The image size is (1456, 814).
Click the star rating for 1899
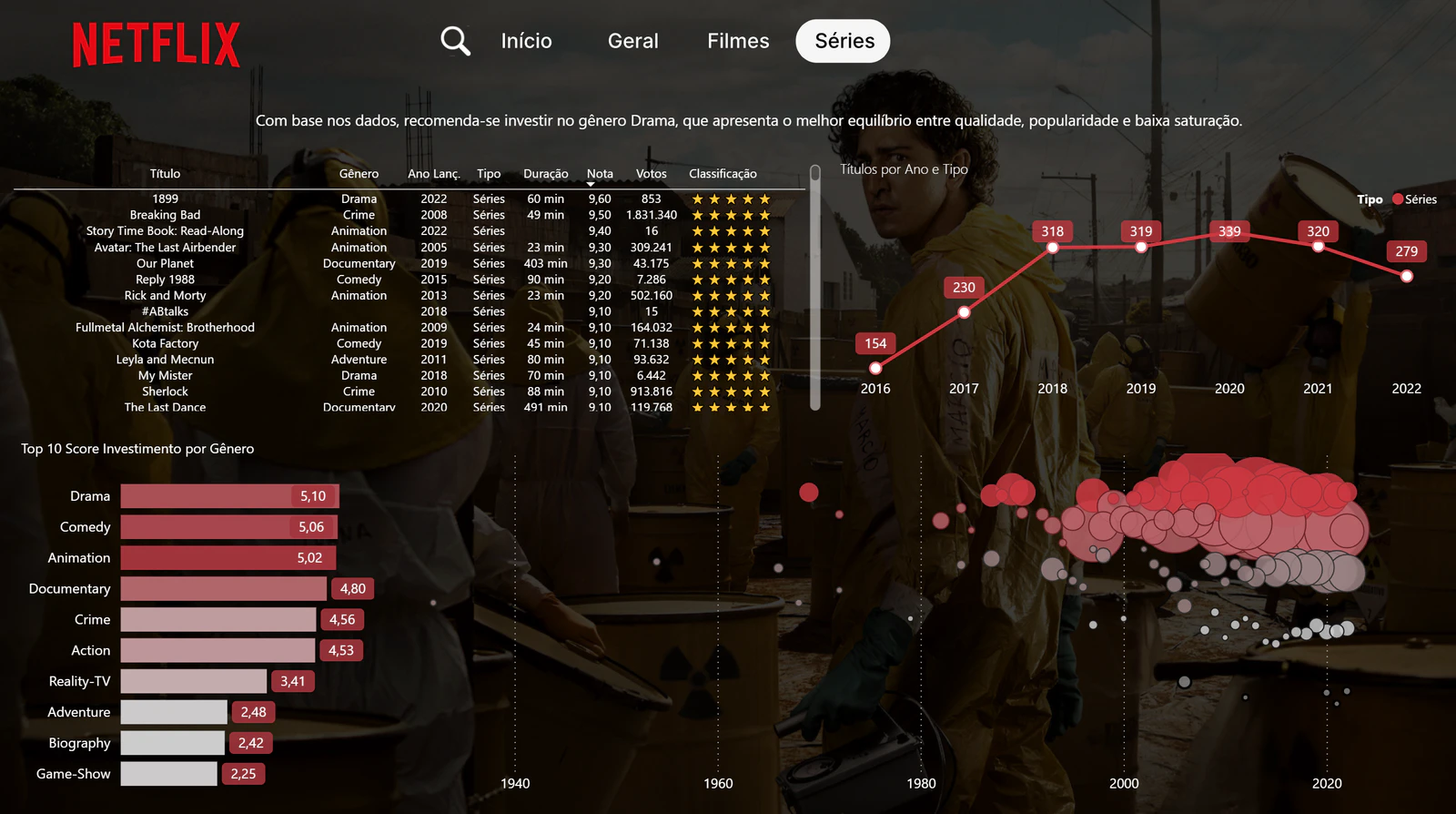[731, 199]
